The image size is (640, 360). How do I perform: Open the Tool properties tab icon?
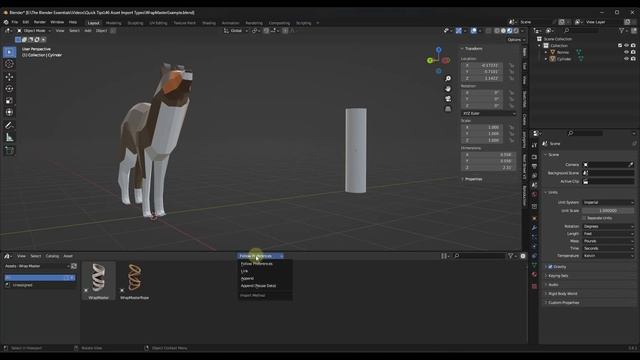pos(534,145)
